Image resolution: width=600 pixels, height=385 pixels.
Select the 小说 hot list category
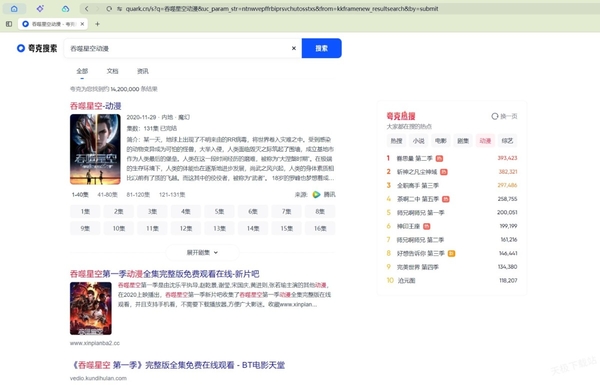(419, 141)
